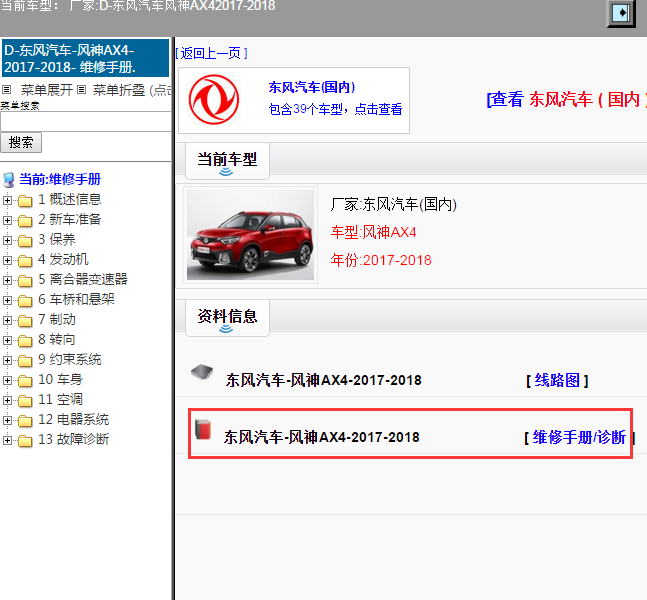Open the 线路图 link
The height and width of the screenshot is (600, 647).
tap(557, 380)
